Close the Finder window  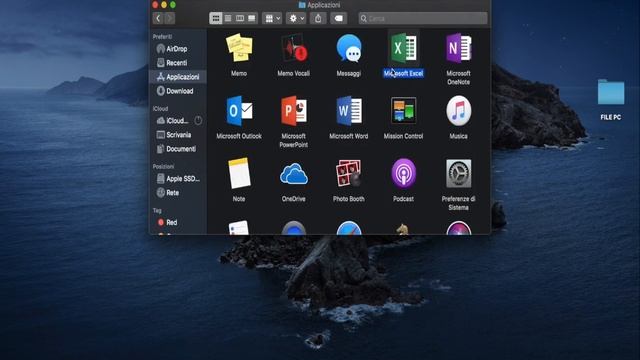click(155, 5)
